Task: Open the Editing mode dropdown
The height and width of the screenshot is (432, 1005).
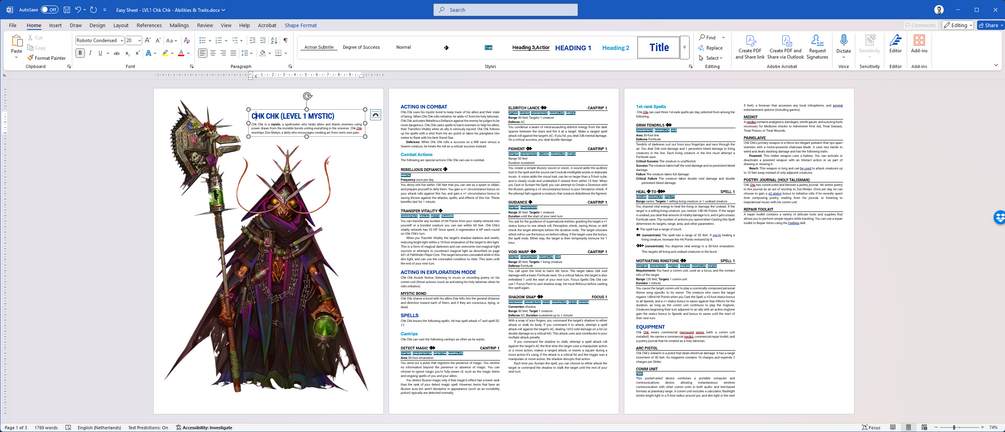Action: coord(958,25)
